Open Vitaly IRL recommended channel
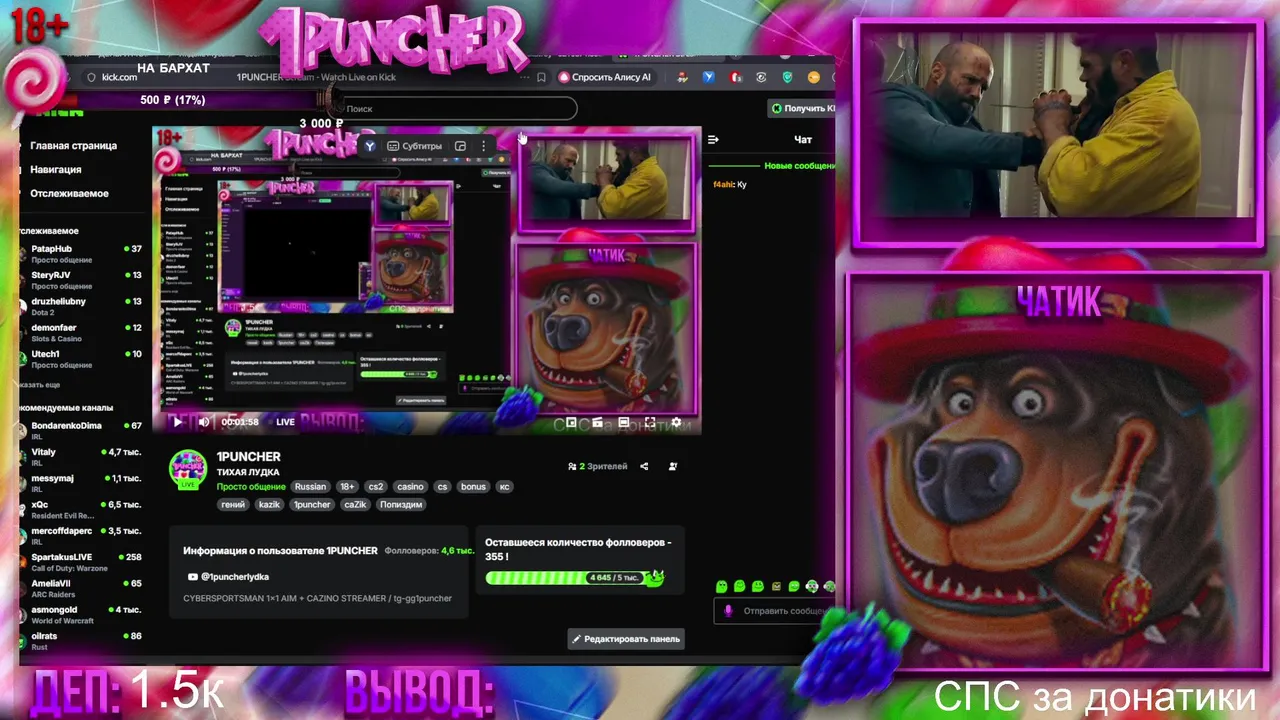 [82, 457]
